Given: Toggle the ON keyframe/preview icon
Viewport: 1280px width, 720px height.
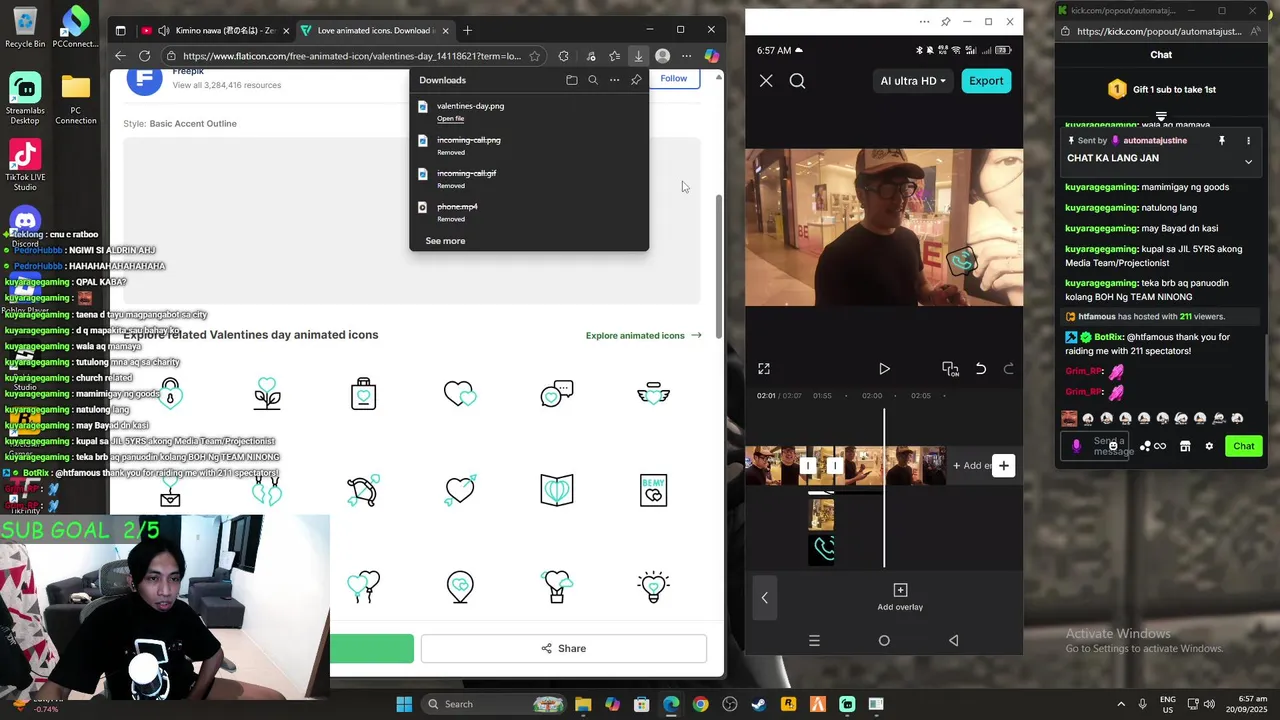Looking at the screenshot, I should 950,369.
